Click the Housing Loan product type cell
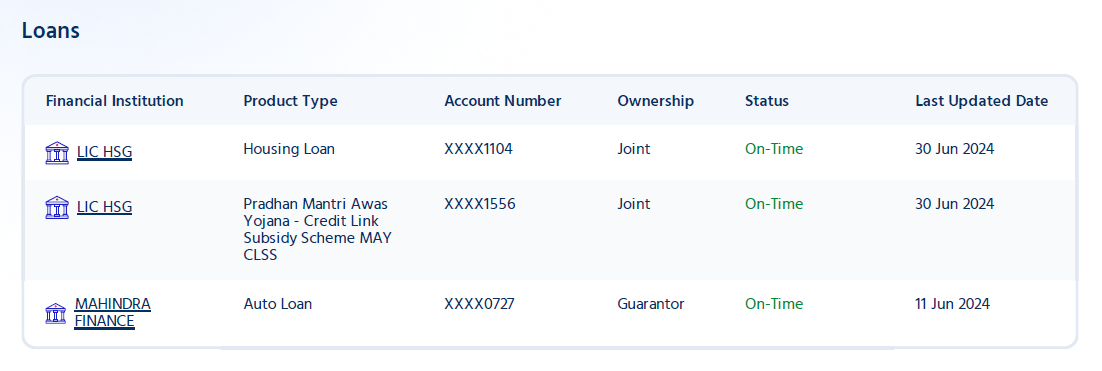 pyautogui.click(x=289, y=149)
